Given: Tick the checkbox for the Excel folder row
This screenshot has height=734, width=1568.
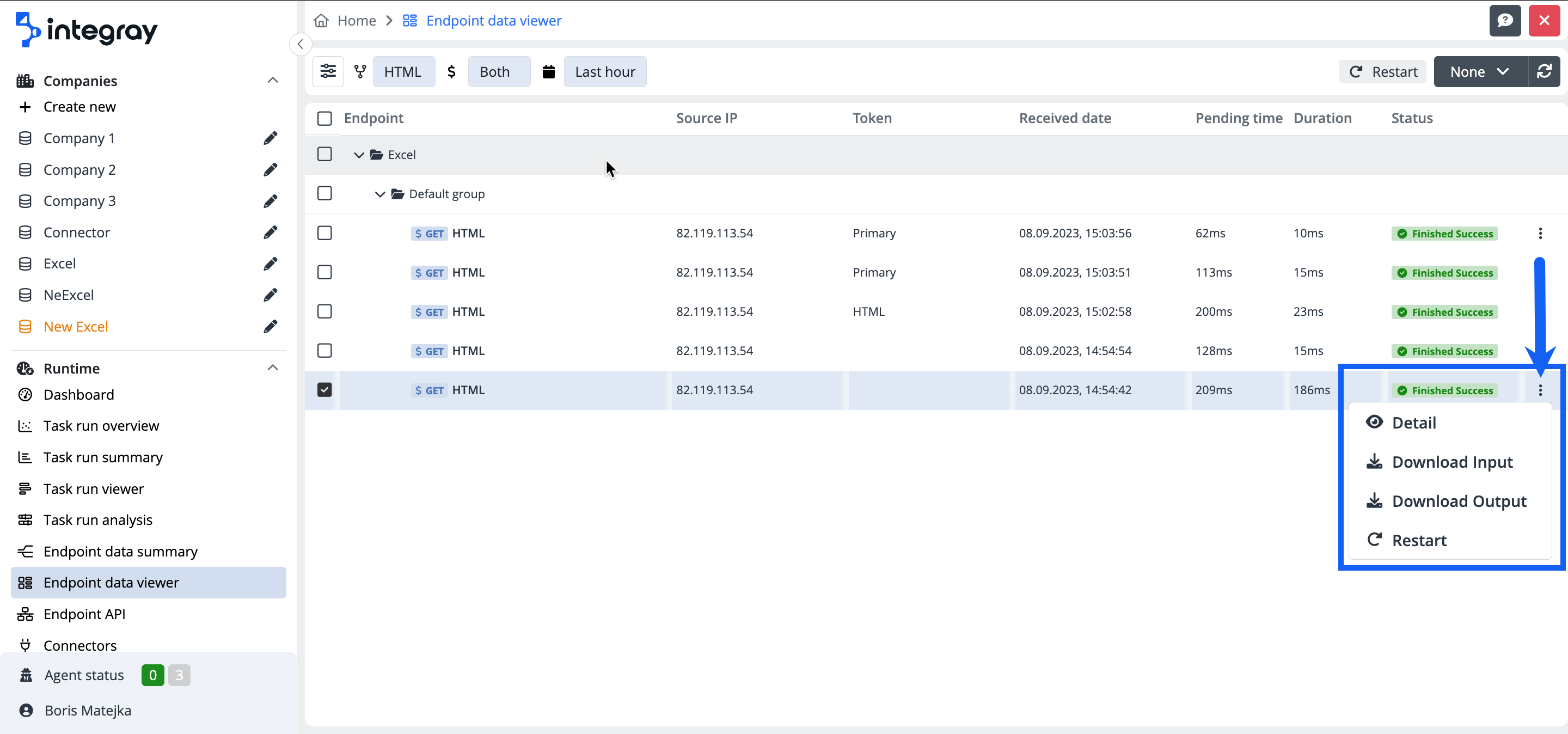Looking at the screenshot, I should [324, 155].
